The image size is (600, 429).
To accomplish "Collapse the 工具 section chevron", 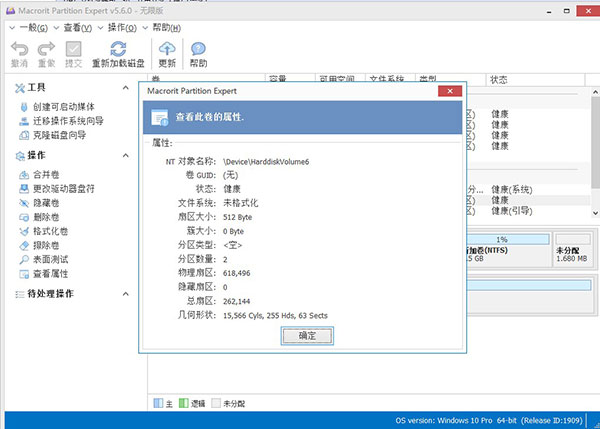I will [x=126, y=88].
